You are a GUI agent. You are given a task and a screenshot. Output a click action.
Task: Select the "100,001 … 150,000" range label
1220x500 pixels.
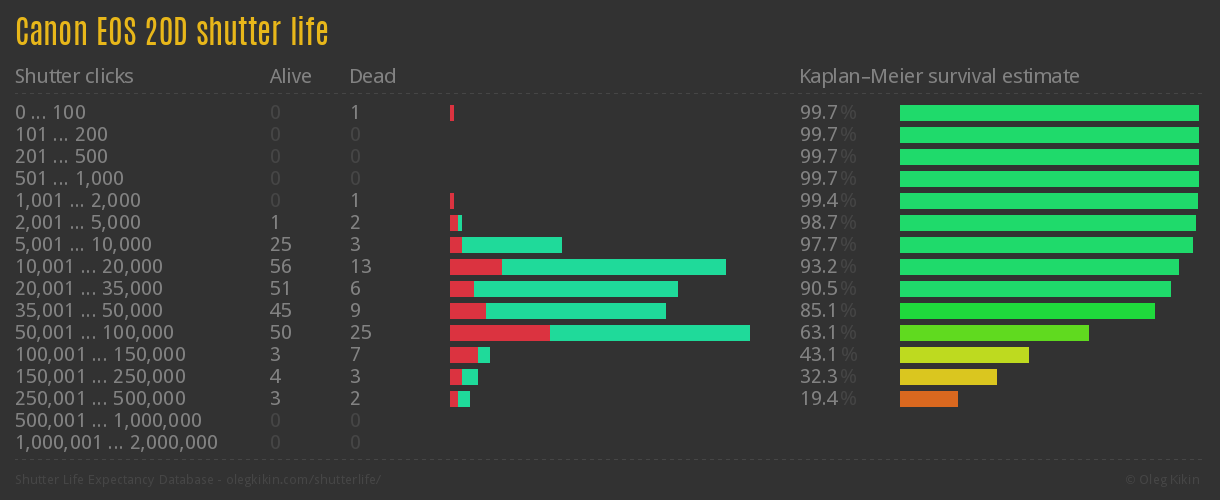100,355
